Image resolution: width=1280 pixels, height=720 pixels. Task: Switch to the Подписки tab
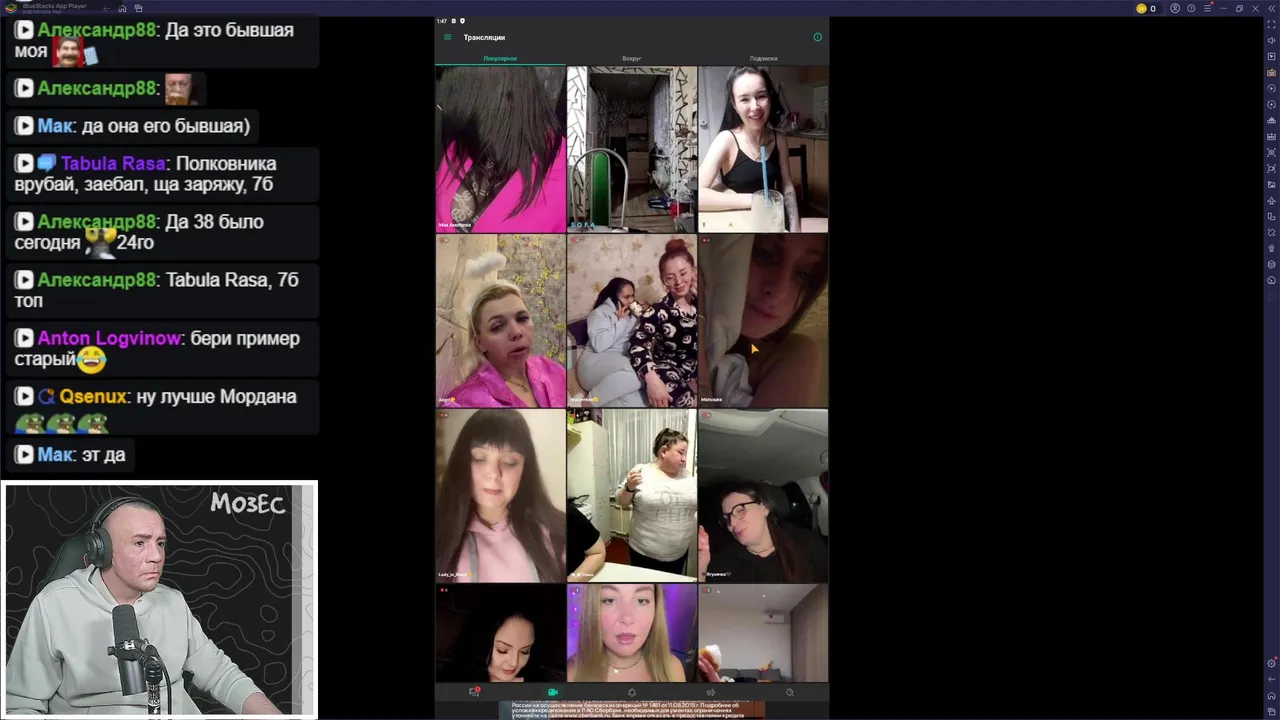763,58
